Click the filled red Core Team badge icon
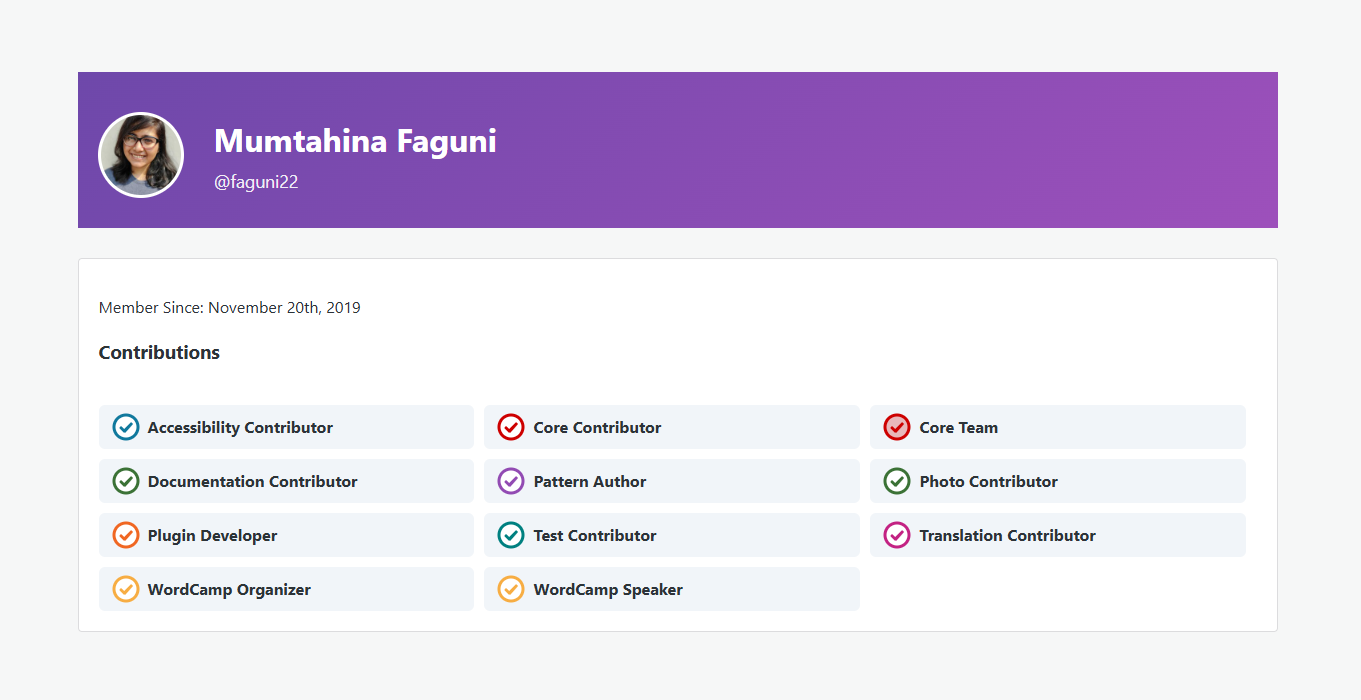This screenshot has height=700, width=1361. (897, 427)
